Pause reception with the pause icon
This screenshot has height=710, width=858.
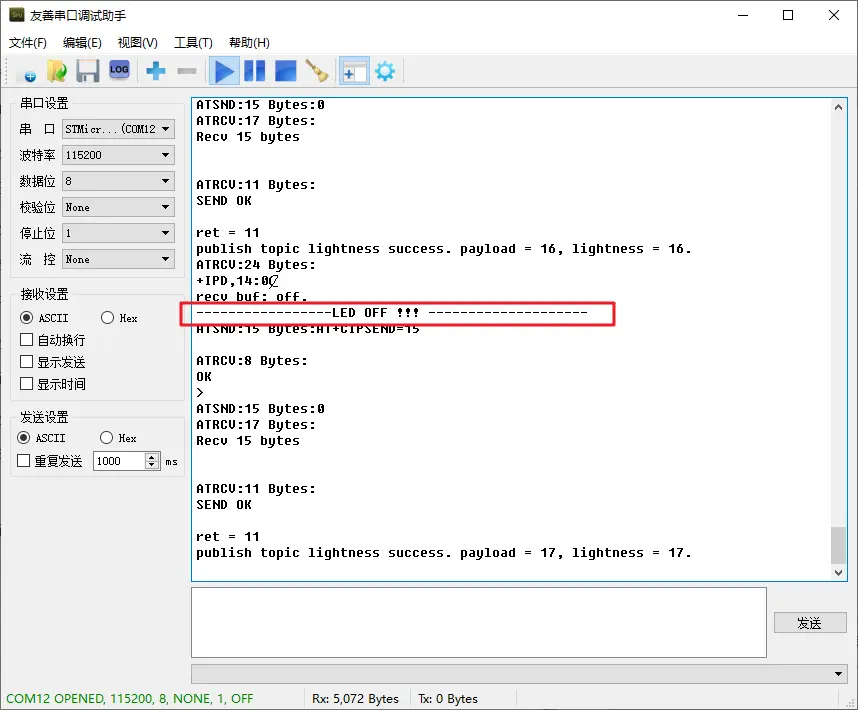click(x=254, y=71)
